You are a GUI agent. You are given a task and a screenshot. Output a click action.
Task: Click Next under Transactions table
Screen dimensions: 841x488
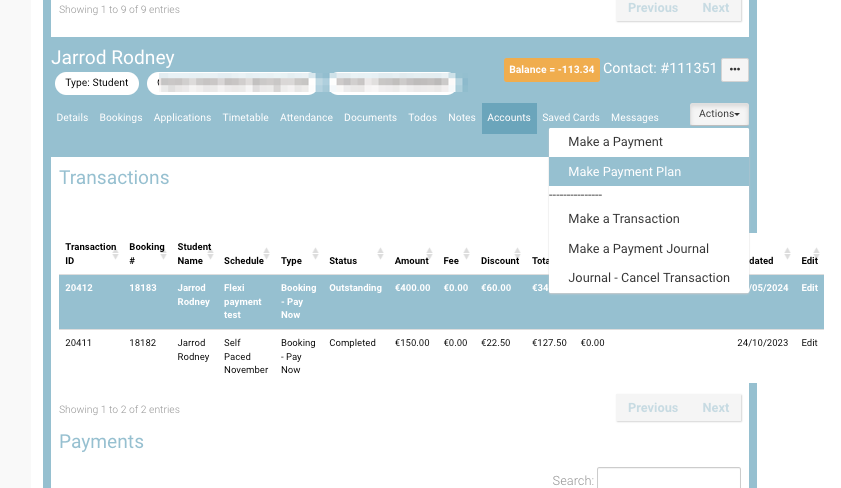715,408
